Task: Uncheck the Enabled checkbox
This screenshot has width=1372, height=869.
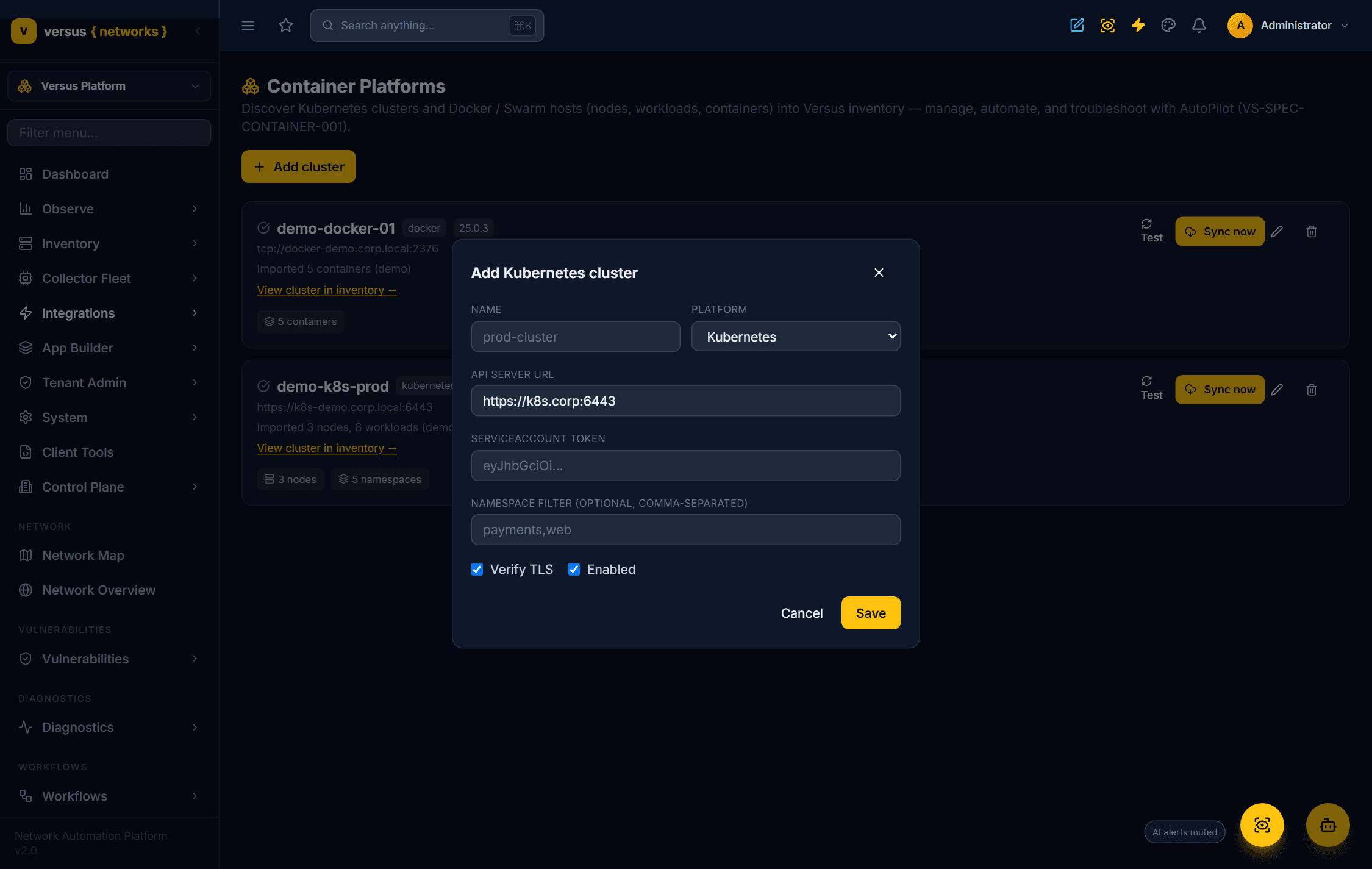Action: (x=574, y=570)
